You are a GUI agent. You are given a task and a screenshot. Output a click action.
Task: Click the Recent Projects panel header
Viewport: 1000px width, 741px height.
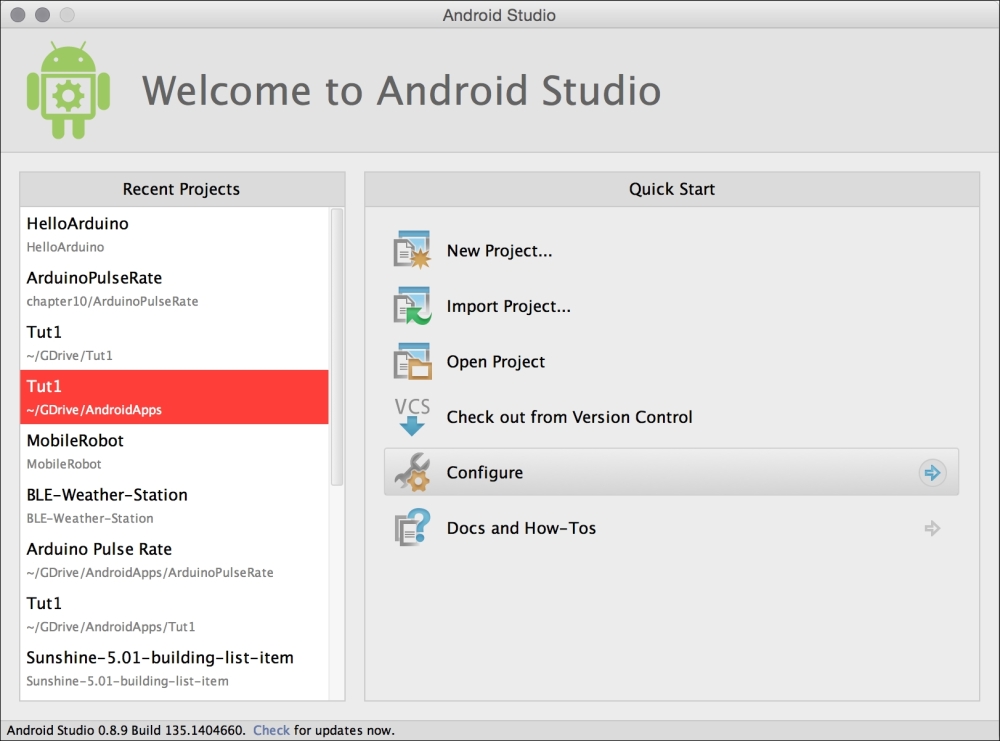click(182, 189)
